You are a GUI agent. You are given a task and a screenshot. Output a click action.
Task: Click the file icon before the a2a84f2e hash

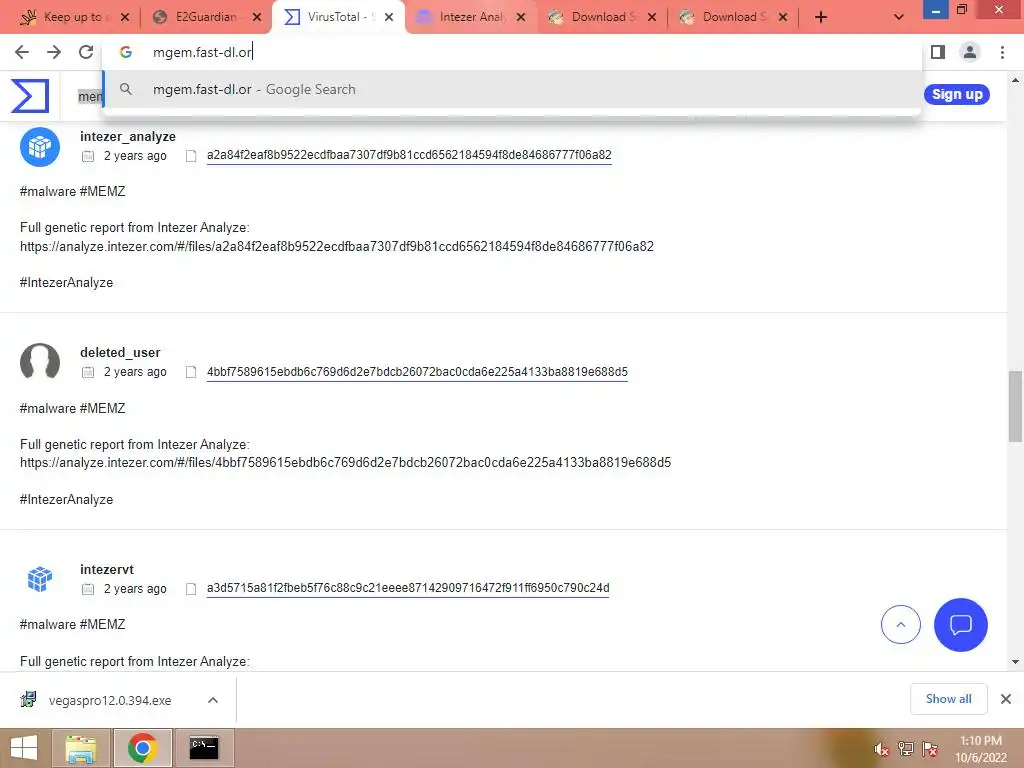coord(191,156)
